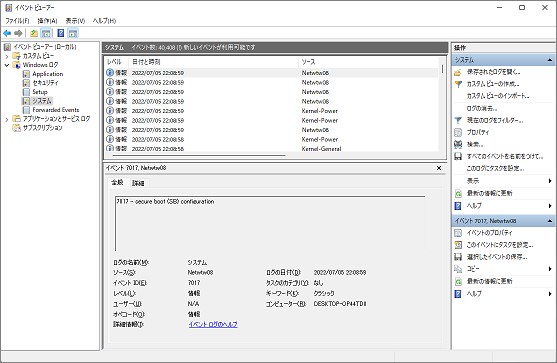Expand ヘルプ submenu arrow in システム section
Viewport: 557px width, 363px height.
(x=550, y=206)
